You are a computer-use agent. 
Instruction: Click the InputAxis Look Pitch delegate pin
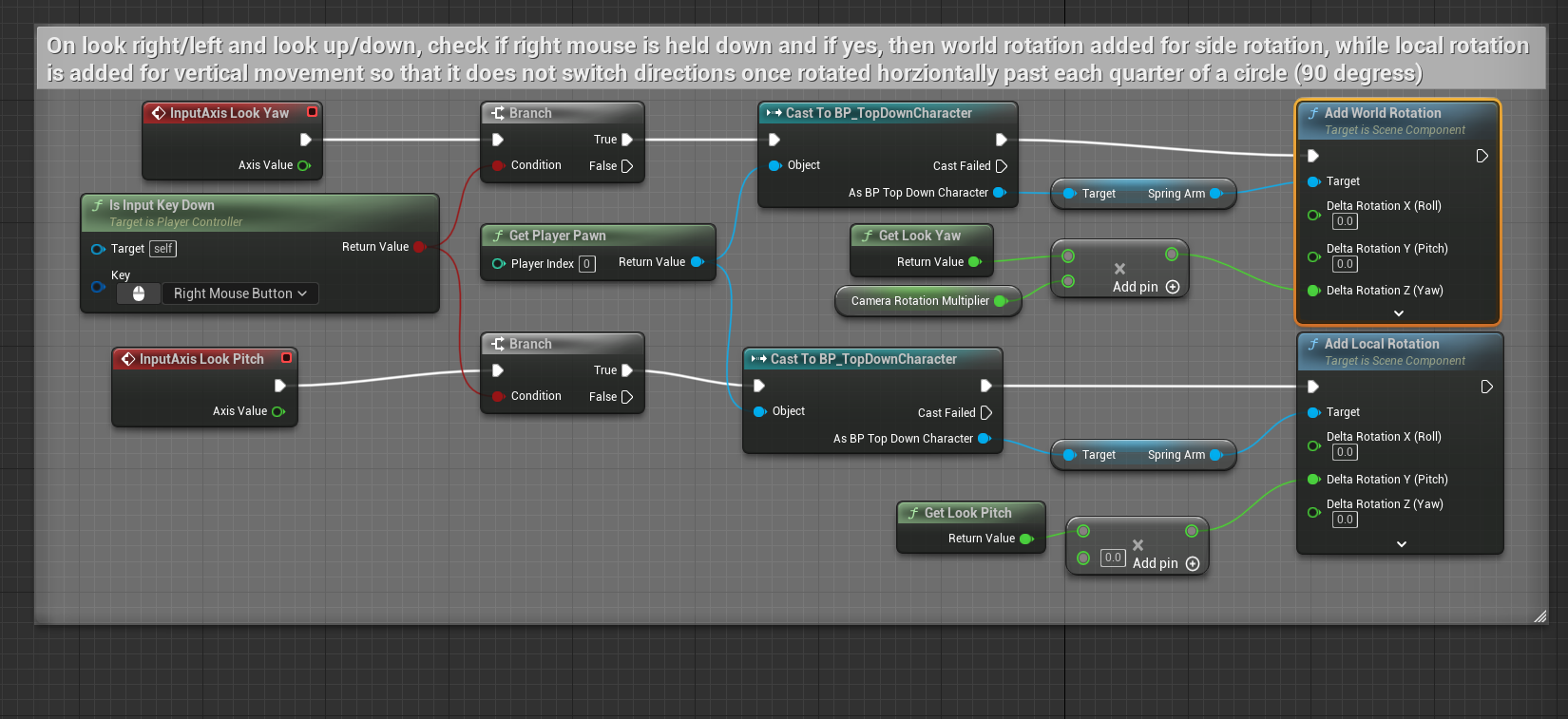[286, 358]
